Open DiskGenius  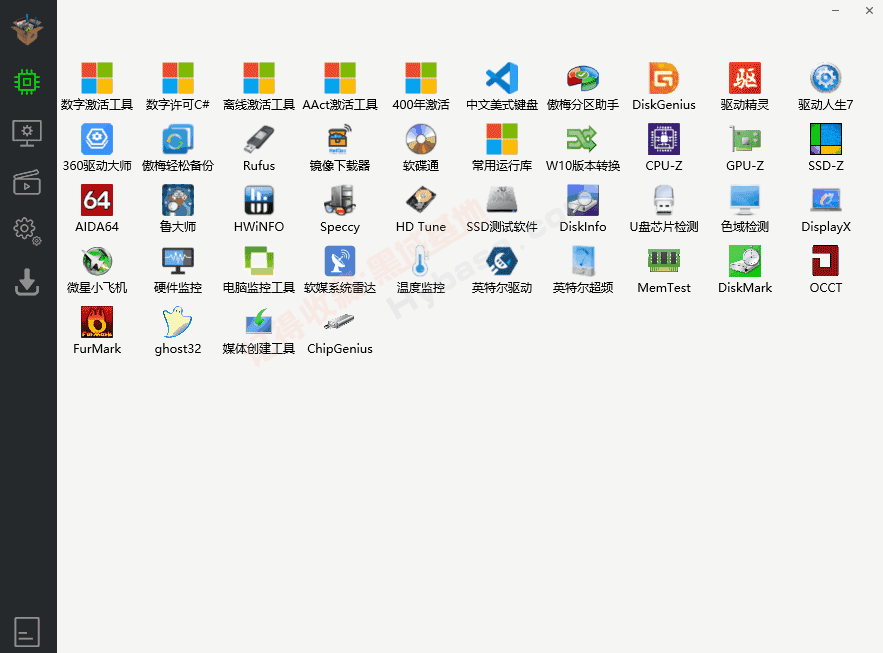click(x=664, y=87)
